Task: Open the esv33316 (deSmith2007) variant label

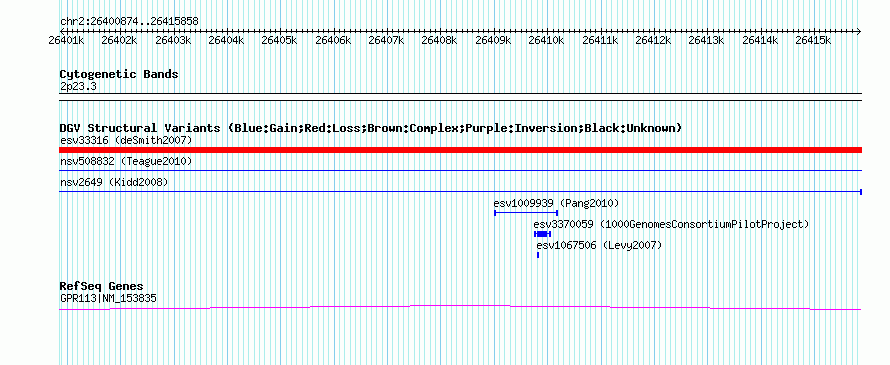Action: click(126, 140)
